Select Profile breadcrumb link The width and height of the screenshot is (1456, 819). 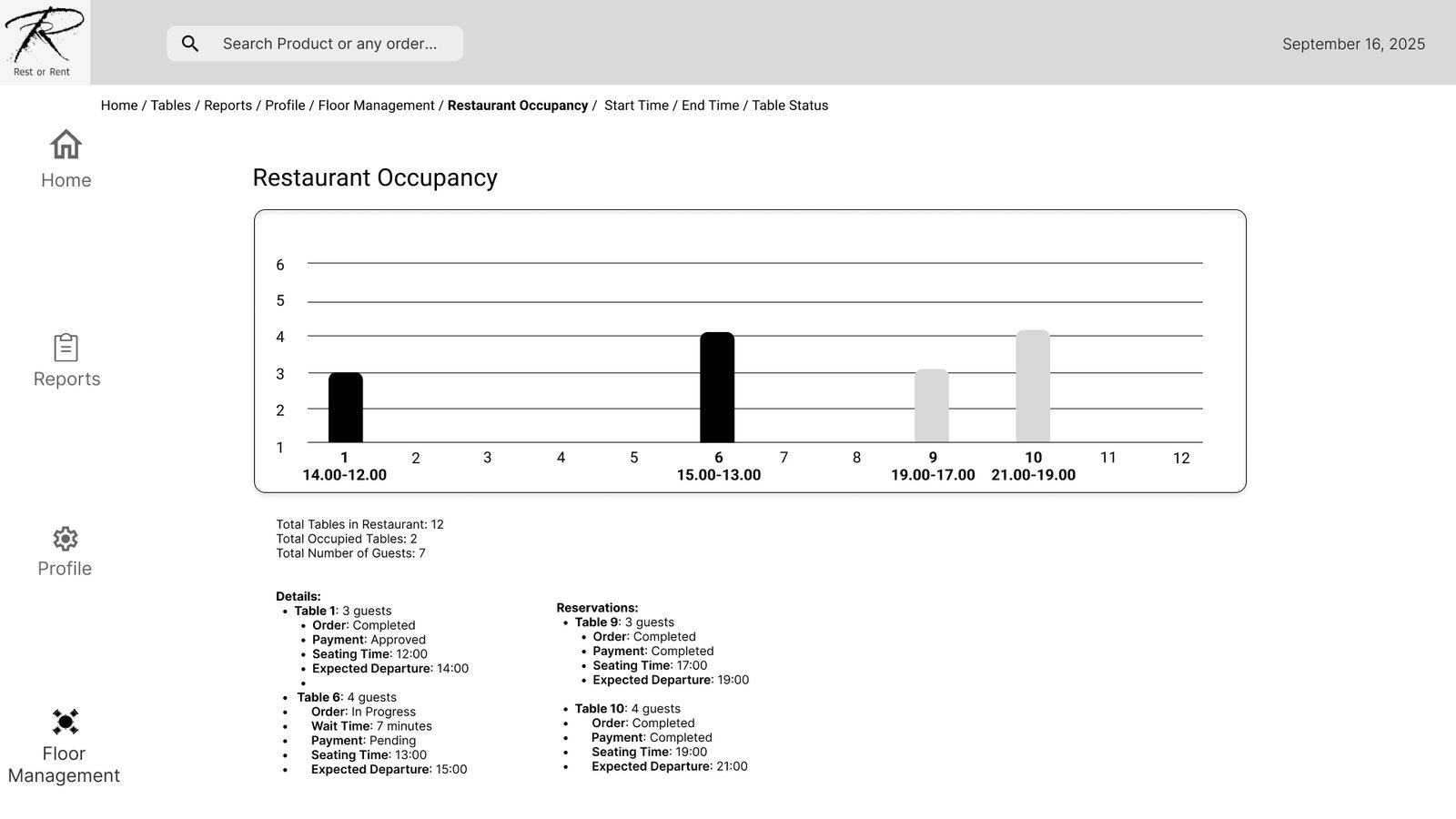(285, 106)
